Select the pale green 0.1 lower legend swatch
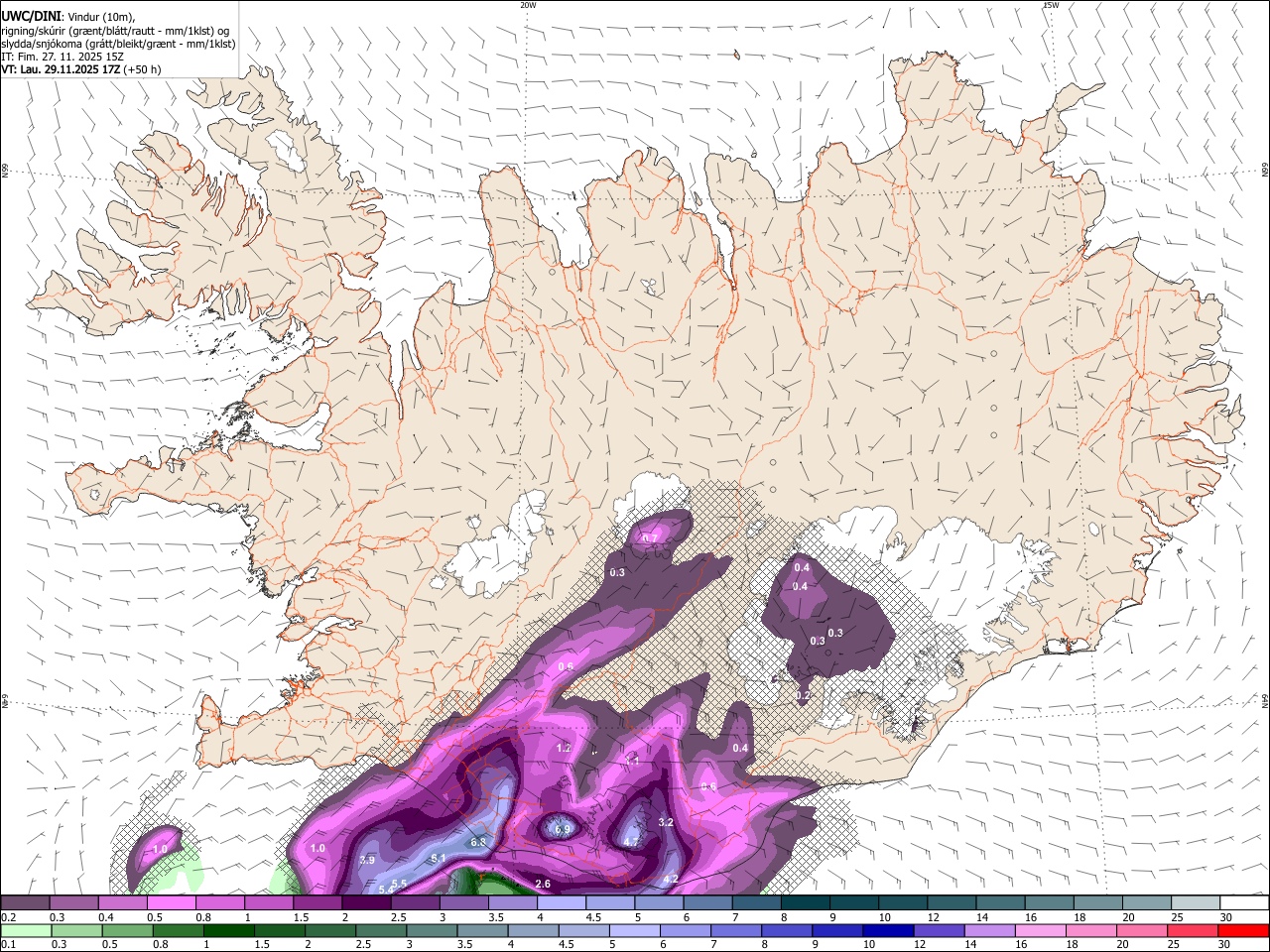The width and height of the screenshot is (1270, 952). click(26, 930)
